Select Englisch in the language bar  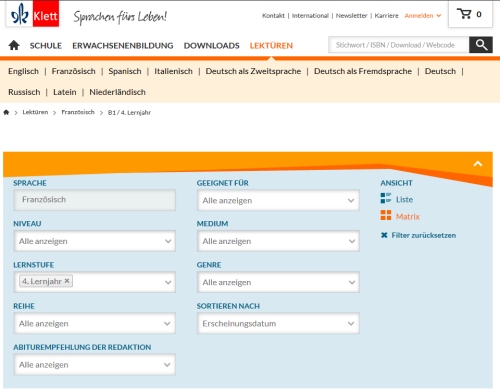pyautogui.click(x=23, y=71)
